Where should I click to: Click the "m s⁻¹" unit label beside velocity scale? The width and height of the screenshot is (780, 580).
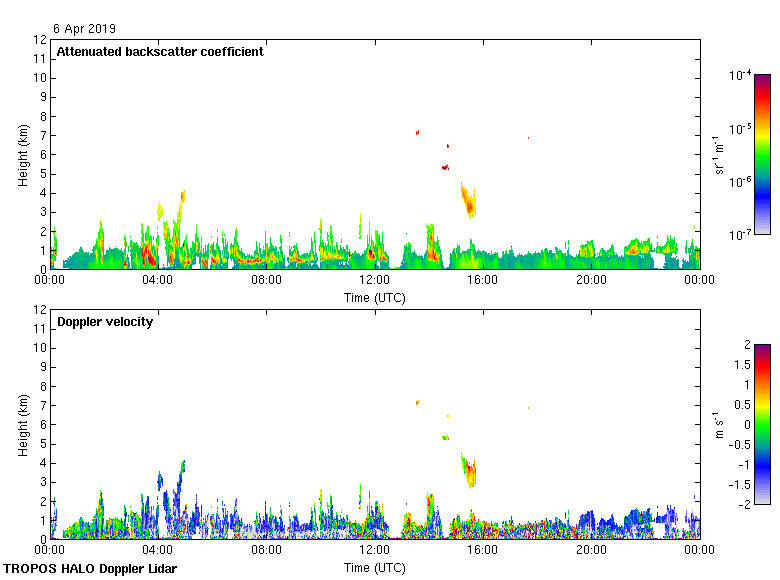(718, 424)
